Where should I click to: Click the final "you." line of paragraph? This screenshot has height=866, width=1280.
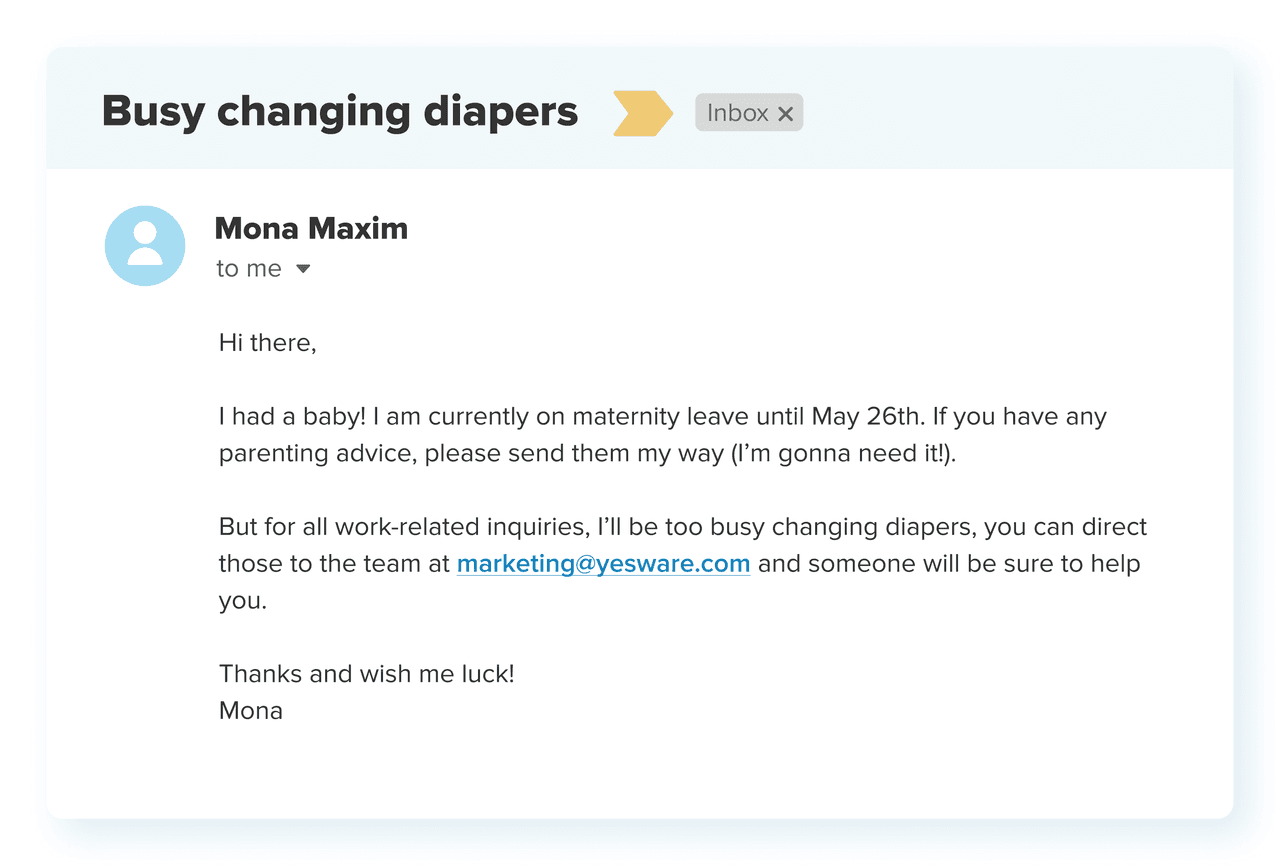coord(243,601)
